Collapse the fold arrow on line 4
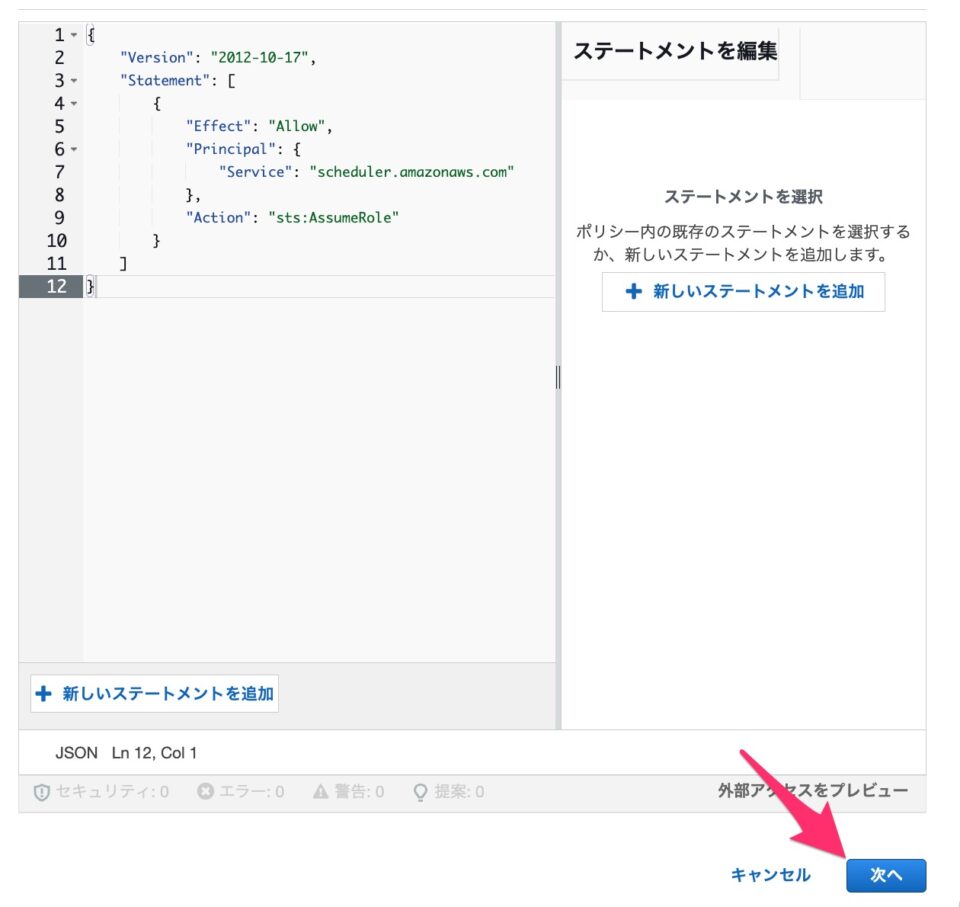 (x=73, y=103)
